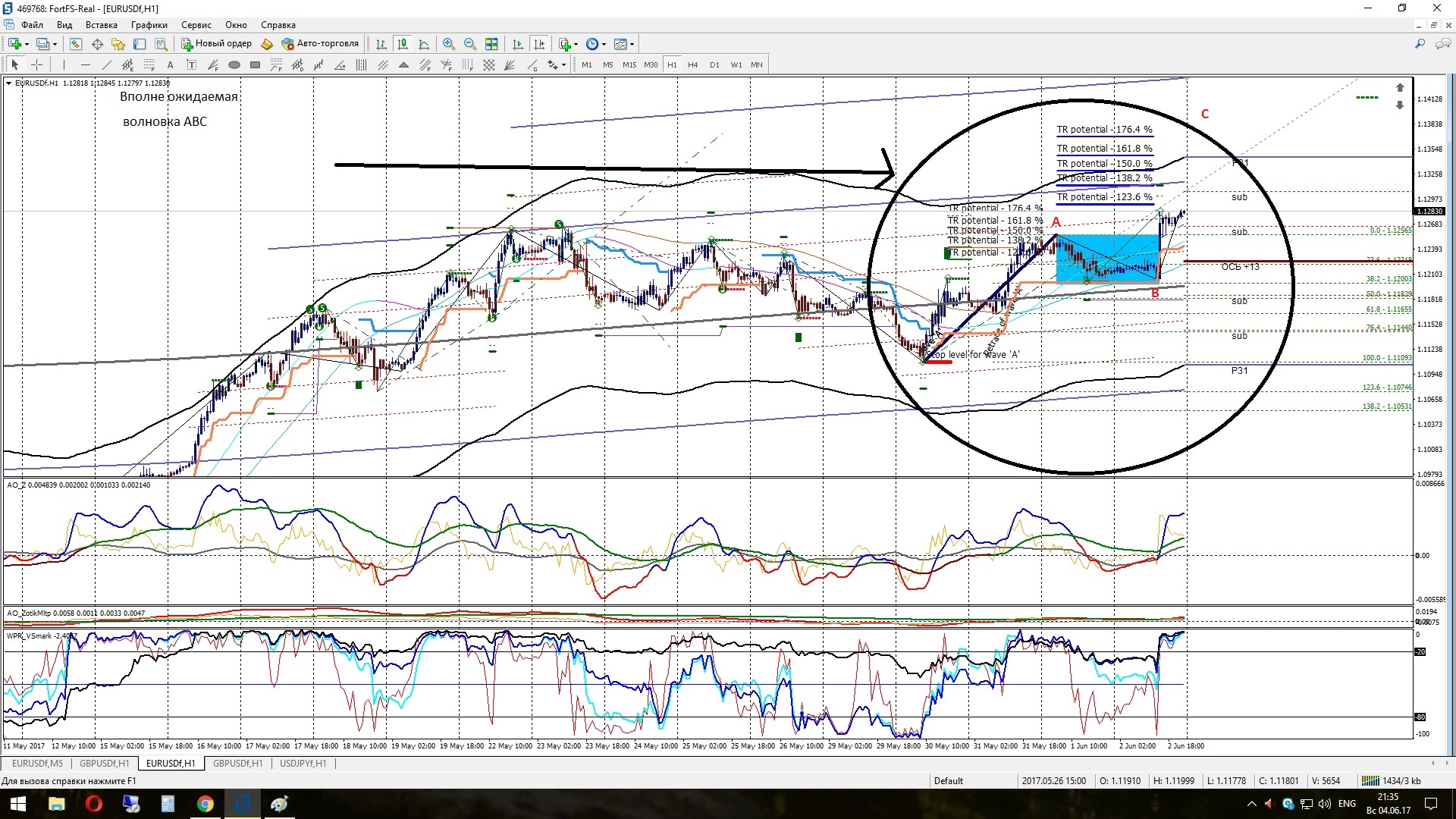The height and width of the screenshot is (819, 1456).
Task: Open the Templates dropdown
Action: (624, 44)
